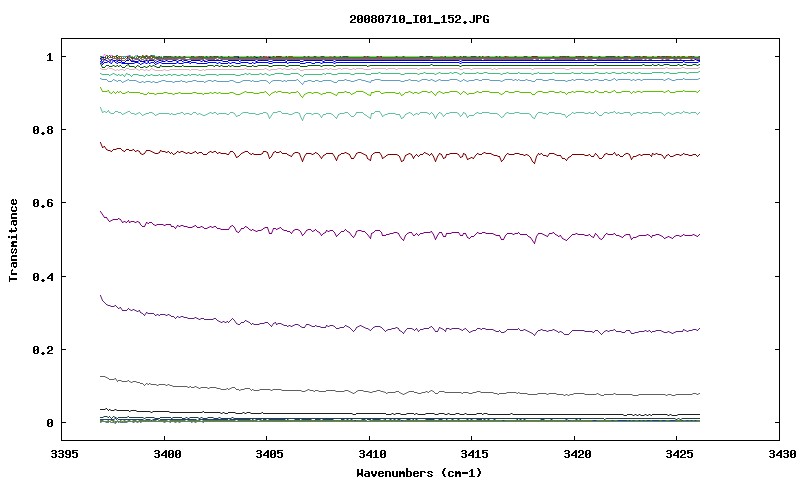This screenshot has width=800, height=480.
Task: Click the x-axis tick label 3405
Action: click(x=269, y=454)
